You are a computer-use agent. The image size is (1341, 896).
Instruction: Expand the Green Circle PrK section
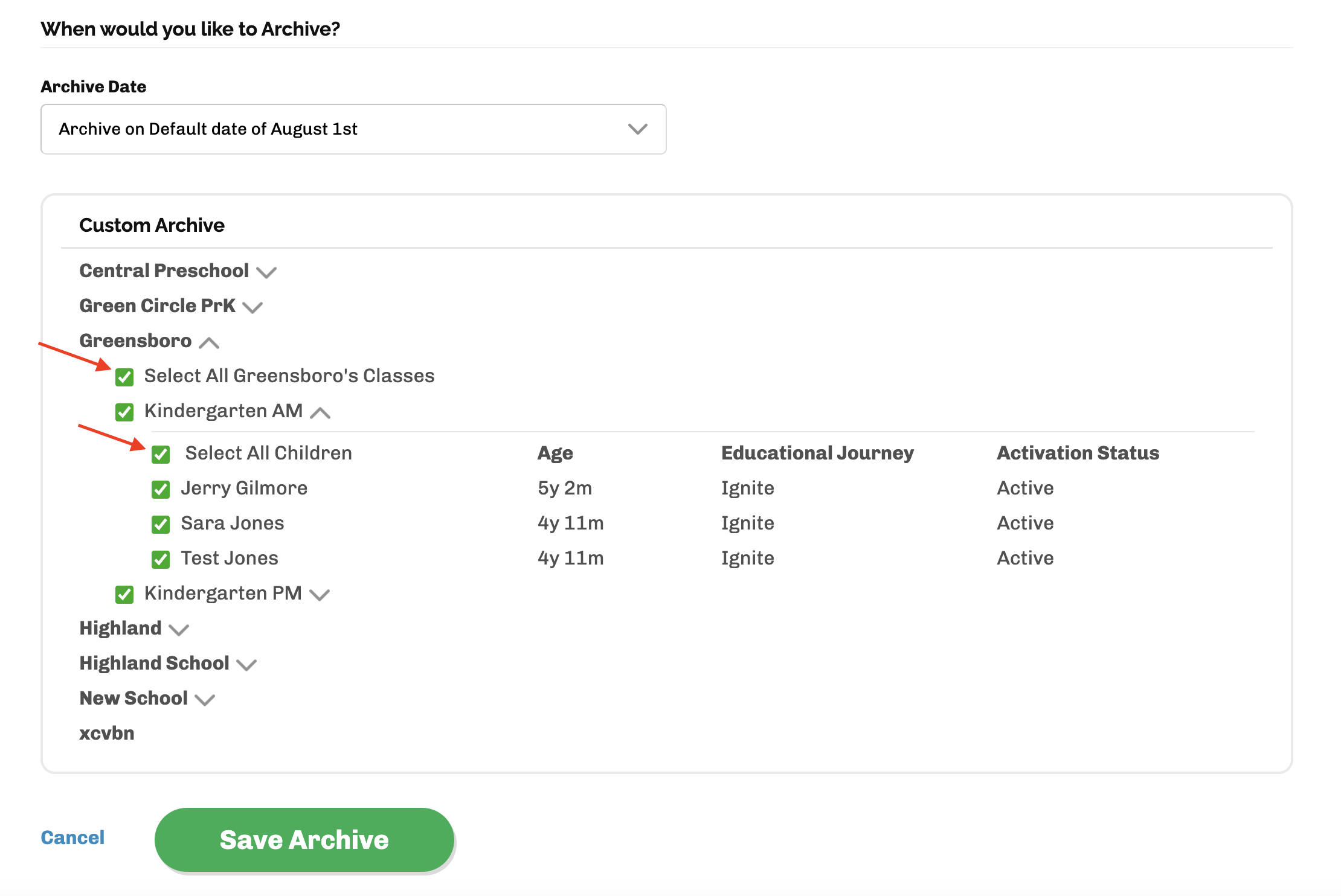252,307
